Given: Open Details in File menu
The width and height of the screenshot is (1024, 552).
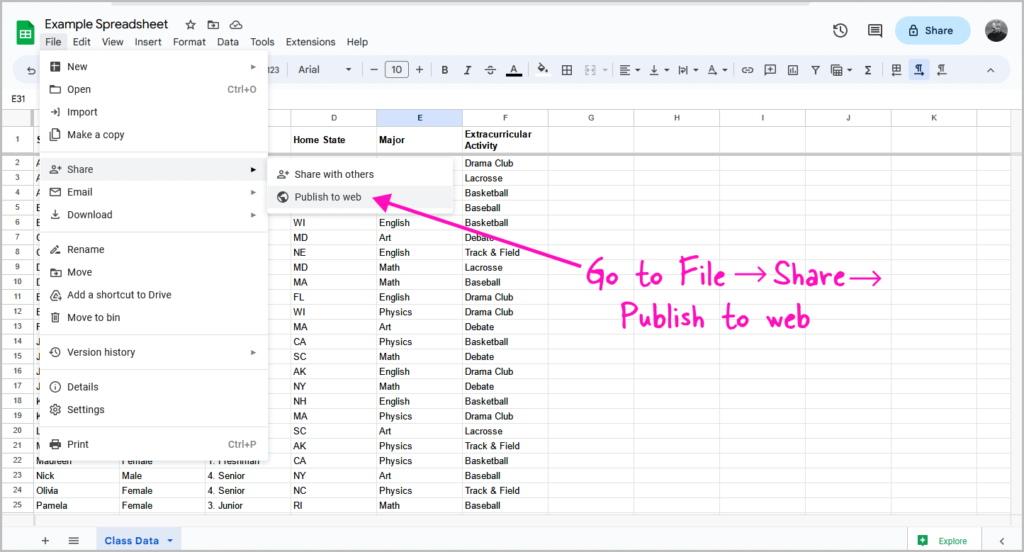Looking at the screenshot, I should click(153, 387).
